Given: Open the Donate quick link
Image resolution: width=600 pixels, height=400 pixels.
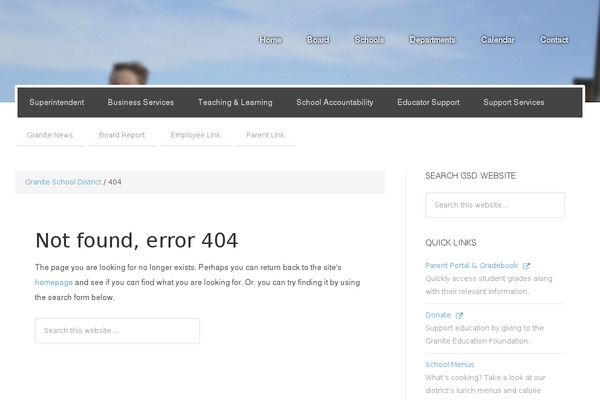Looking at the screenshot, I should click(x=438, y=315).
